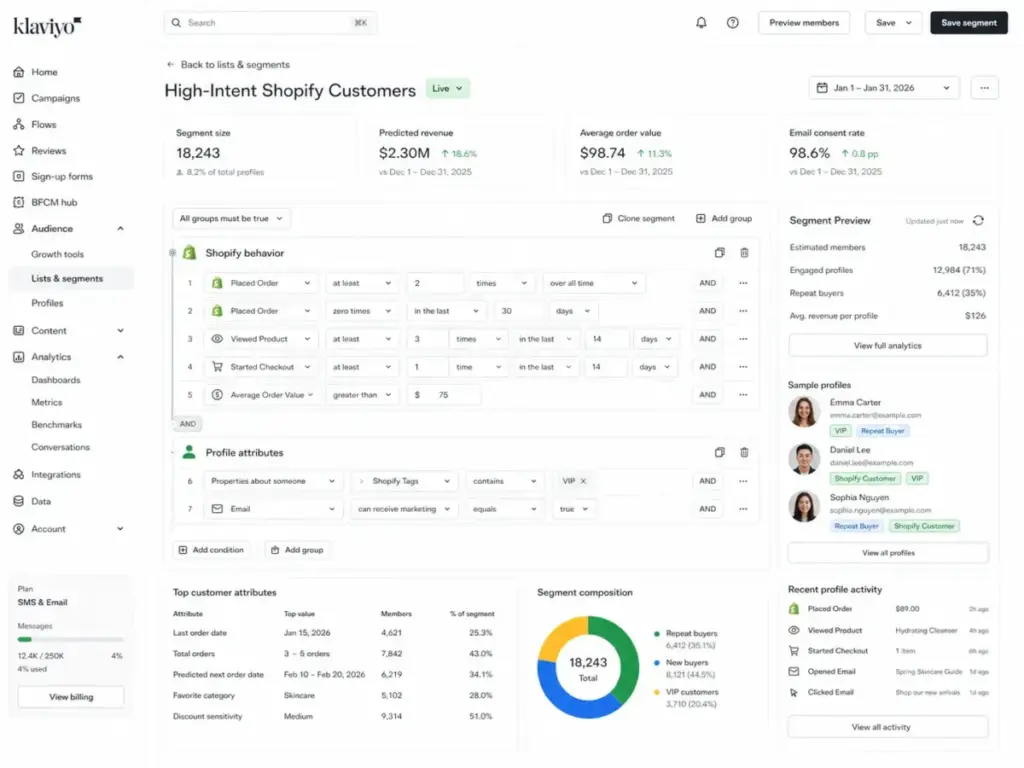Open the notifications bell
Image resolution: width=1024 pixels, height=768 pixels.
701,23
